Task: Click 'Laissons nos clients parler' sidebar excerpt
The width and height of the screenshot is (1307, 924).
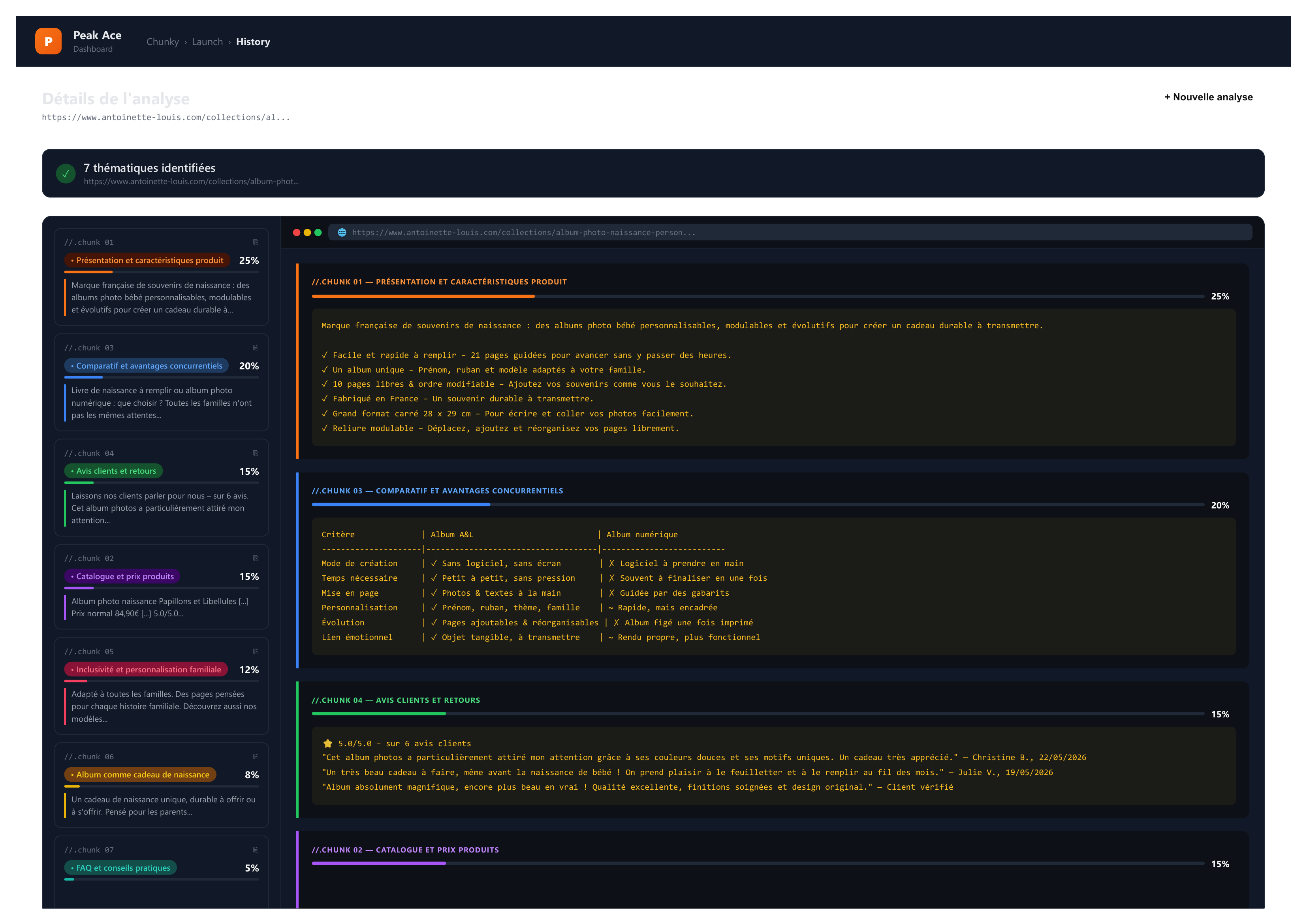Action: (160, 508)
